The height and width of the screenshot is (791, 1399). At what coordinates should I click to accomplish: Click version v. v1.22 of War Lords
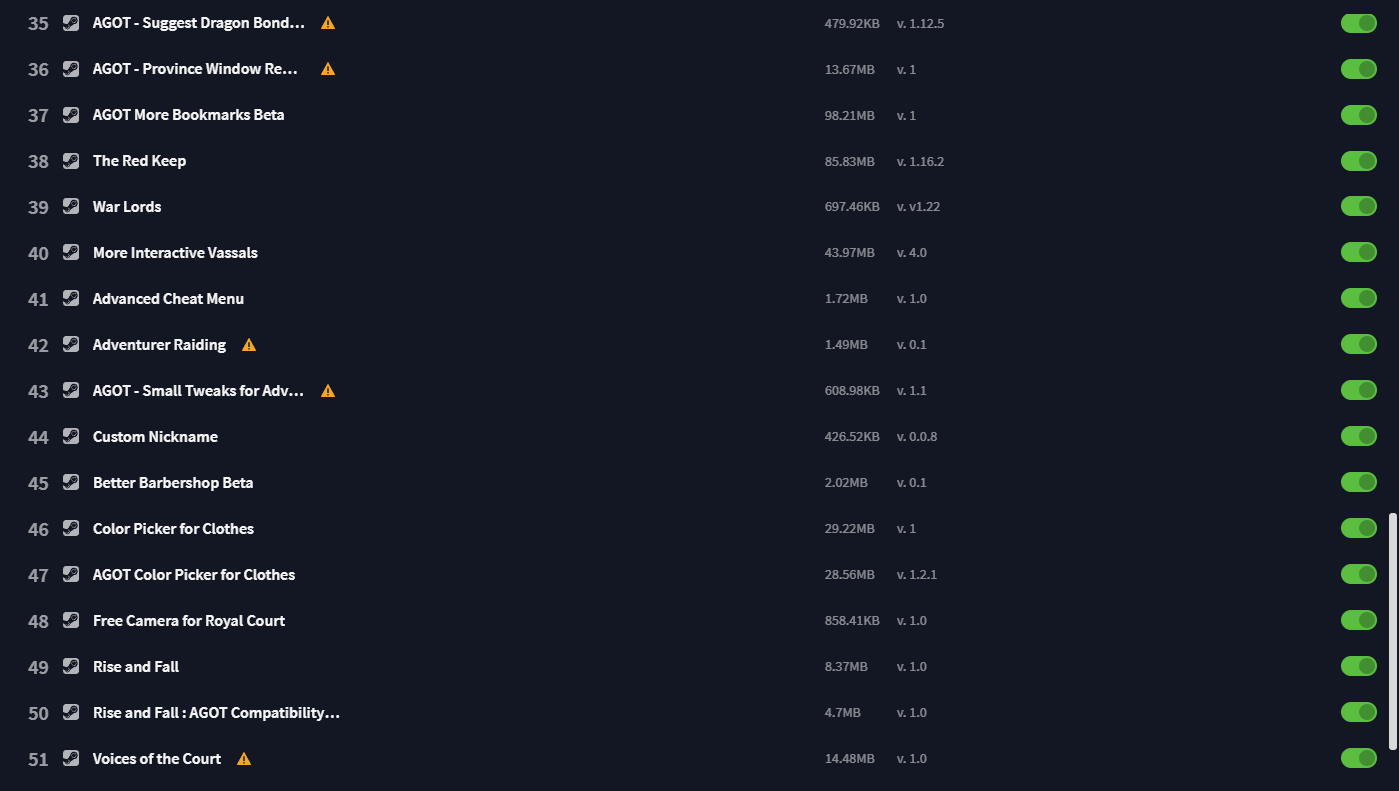tap(918, 207)
